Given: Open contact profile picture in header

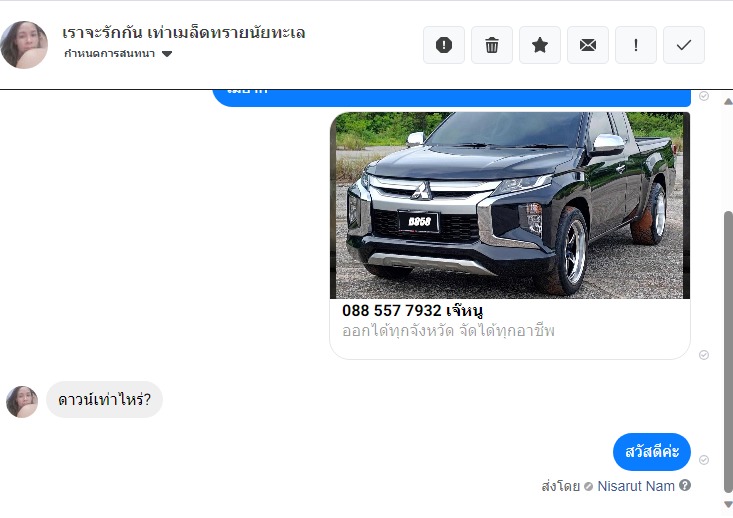Looking at the screenshot, I should pyautogui.click(x=24, y=44).
